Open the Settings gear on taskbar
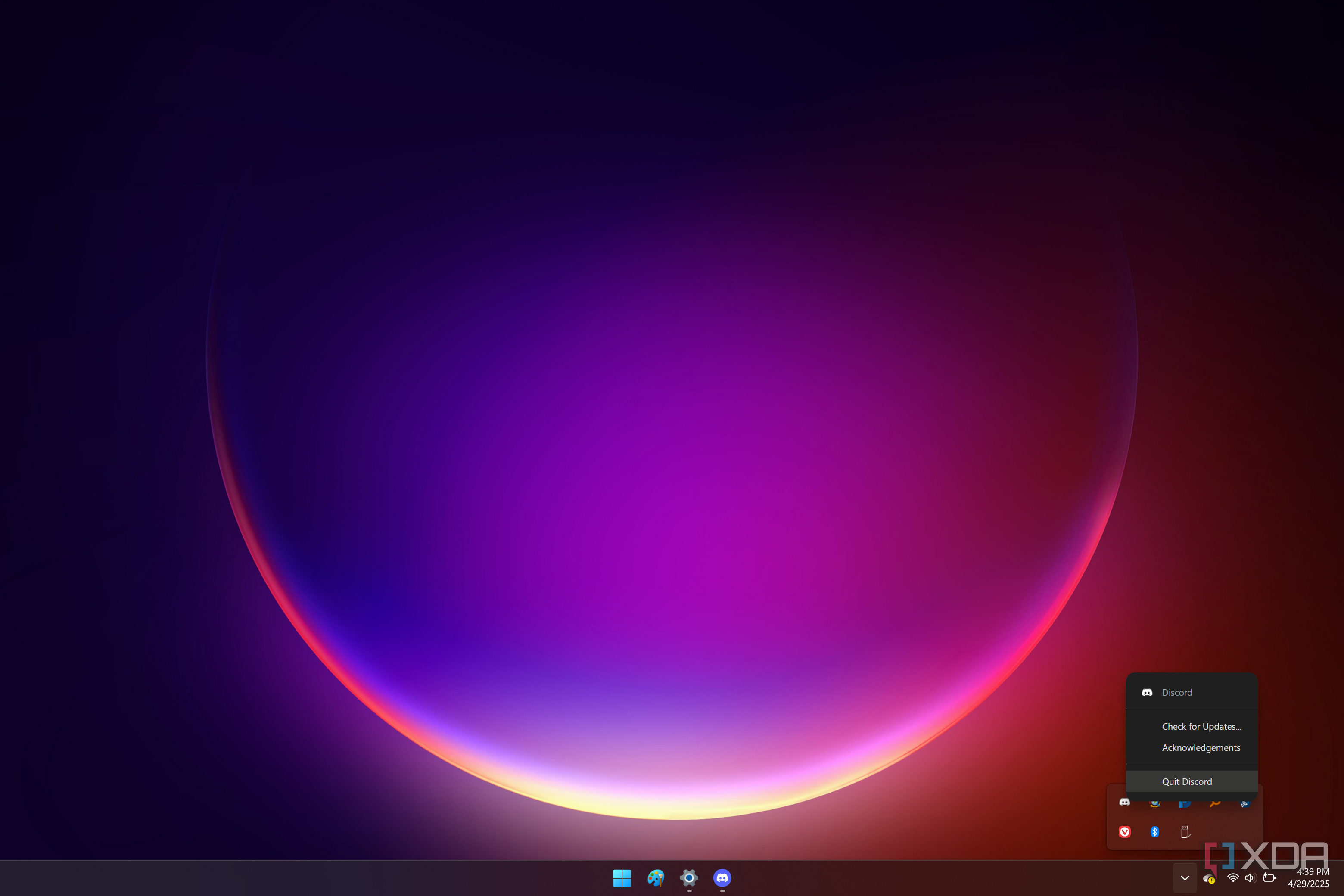The width and height of the screenshot is (1344, 896). (689, 878)
